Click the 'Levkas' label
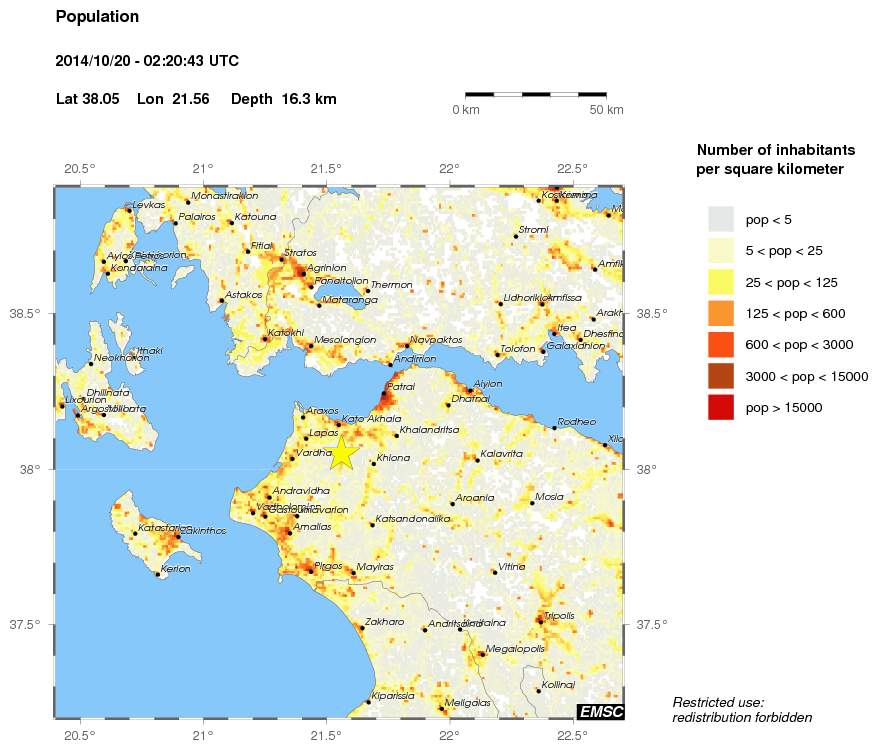The image size is (878, 750). (149, 205)
